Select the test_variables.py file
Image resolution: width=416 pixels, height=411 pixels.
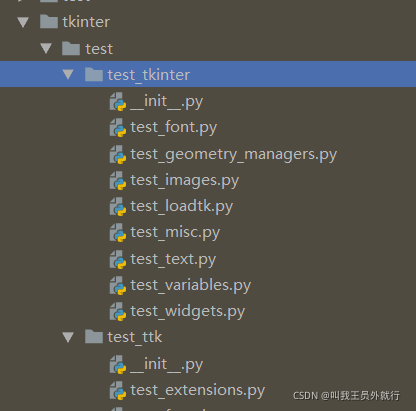191,286
